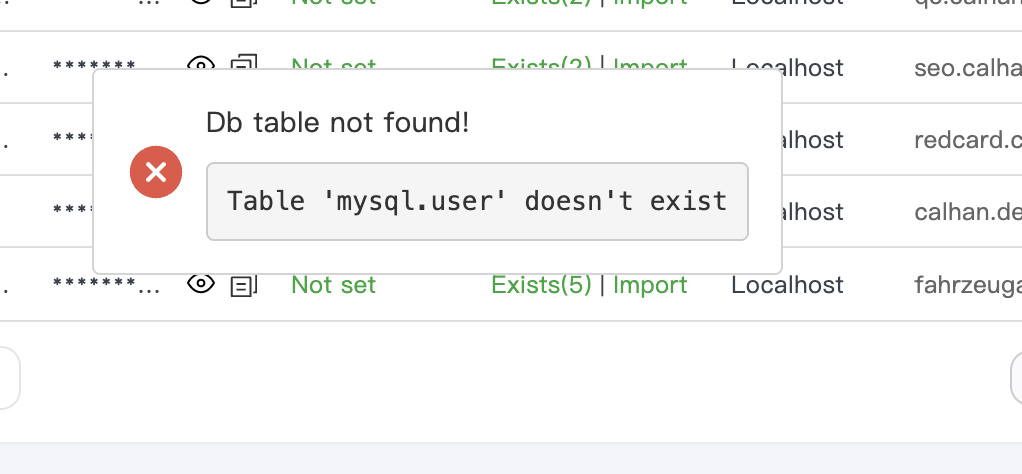Click Localhost in the fahrzeuga row

tap(787, 285)
